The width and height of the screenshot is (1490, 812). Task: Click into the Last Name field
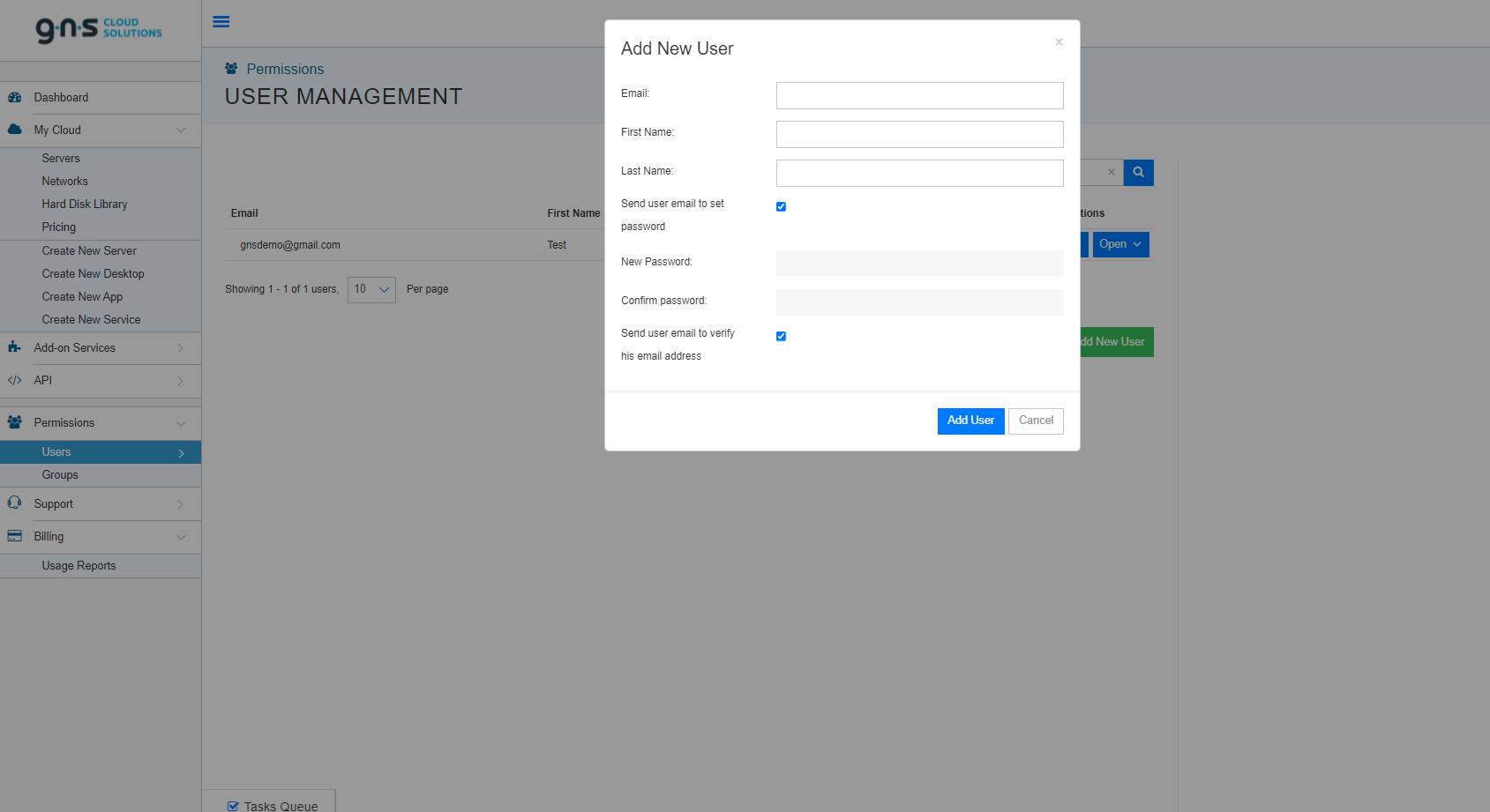point(919,173)
